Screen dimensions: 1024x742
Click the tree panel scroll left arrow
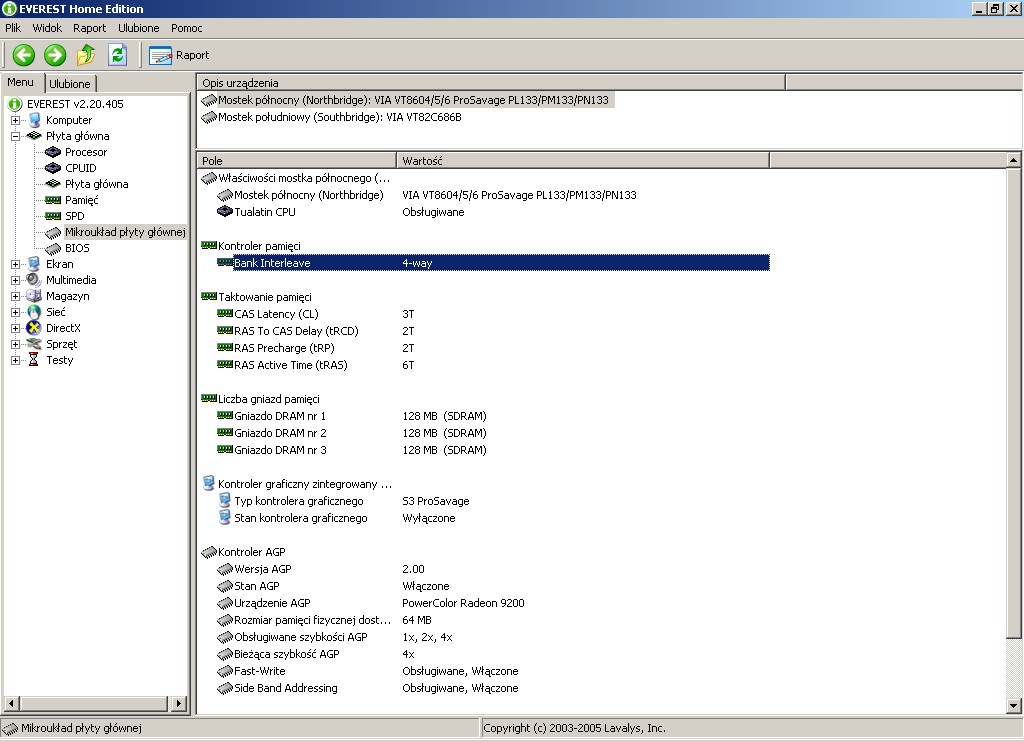tap(11, 703)
